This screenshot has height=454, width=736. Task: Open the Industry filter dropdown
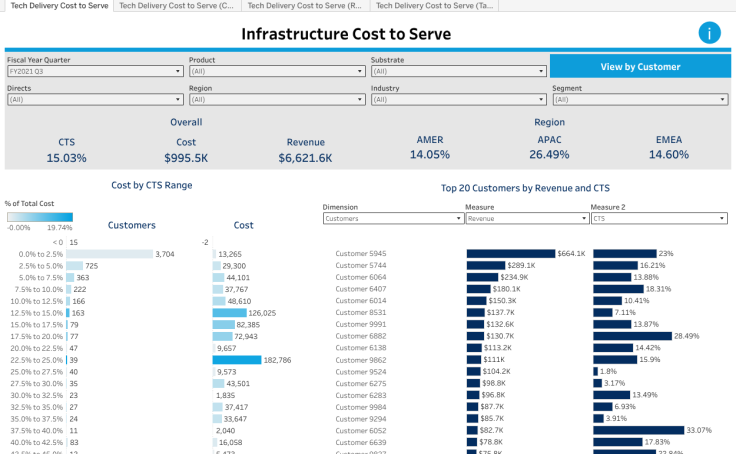[x=458, y=100]
